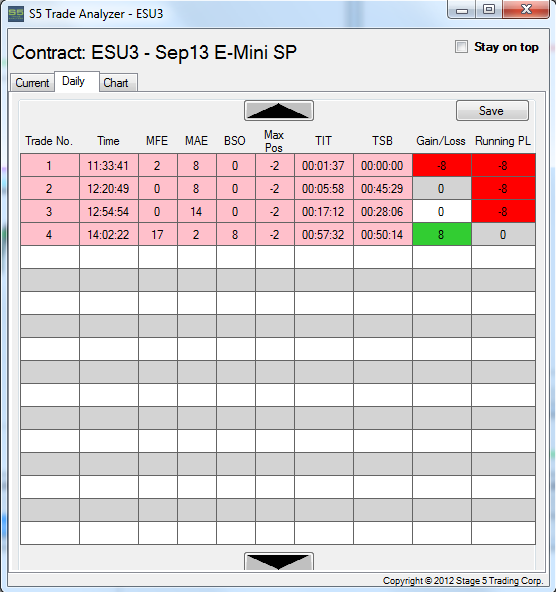Minimize the S5 Trade Analyzer window
Screen dimensions: 556x592
(x=462, y=9)
